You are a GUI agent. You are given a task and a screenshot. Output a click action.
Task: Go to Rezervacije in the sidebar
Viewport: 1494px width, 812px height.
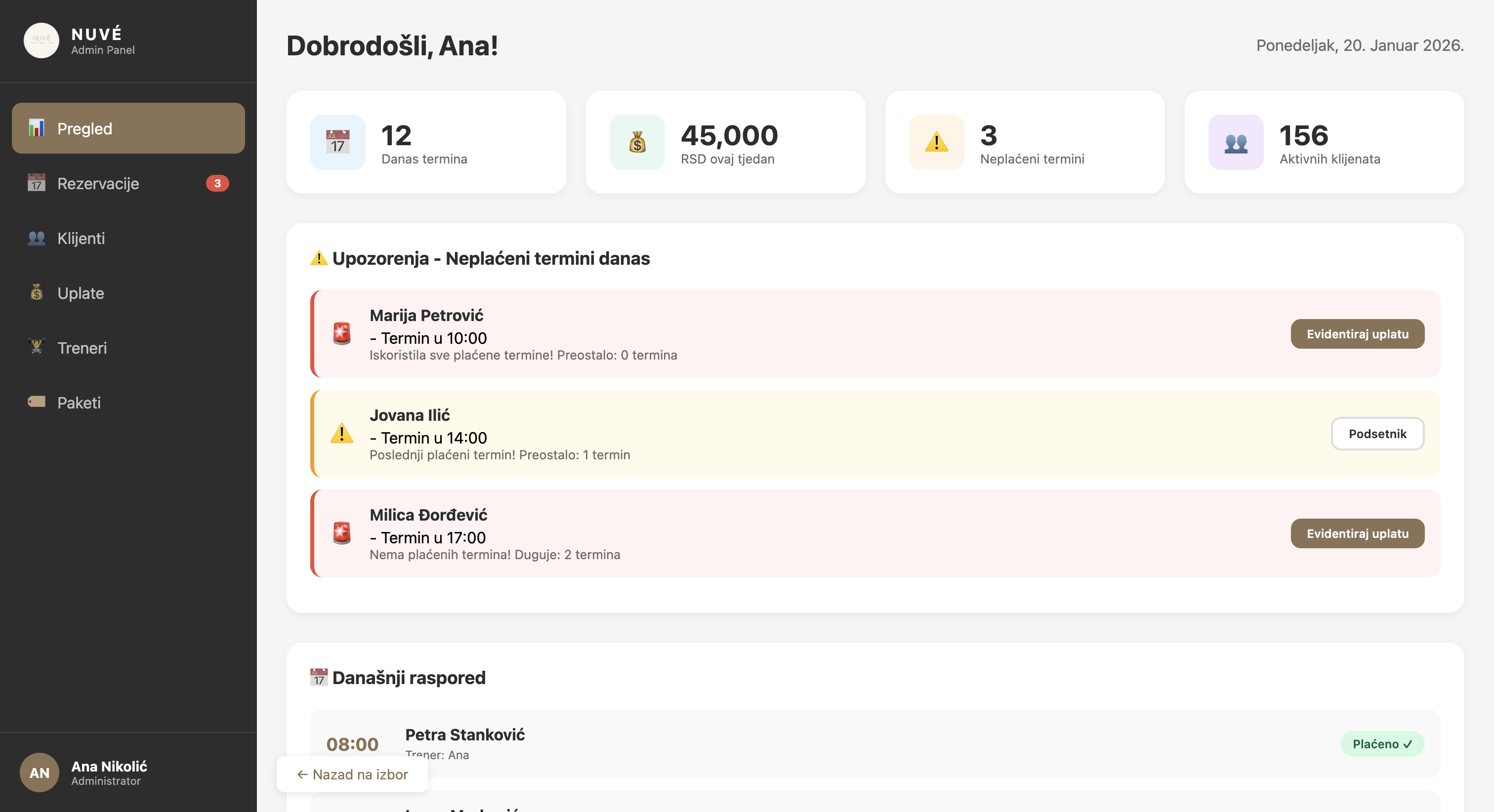click(128, 183)
